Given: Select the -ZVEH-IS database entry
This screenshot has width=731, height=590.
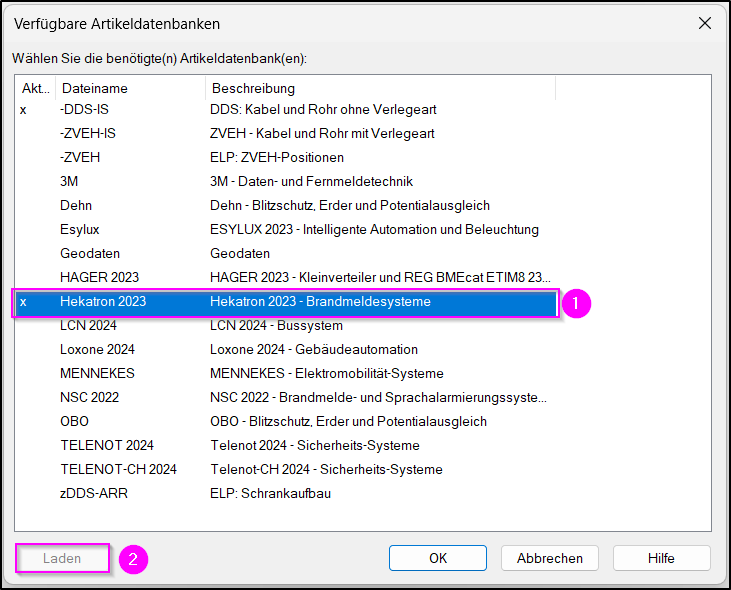Looking at the screenshot, I should 286,133.
